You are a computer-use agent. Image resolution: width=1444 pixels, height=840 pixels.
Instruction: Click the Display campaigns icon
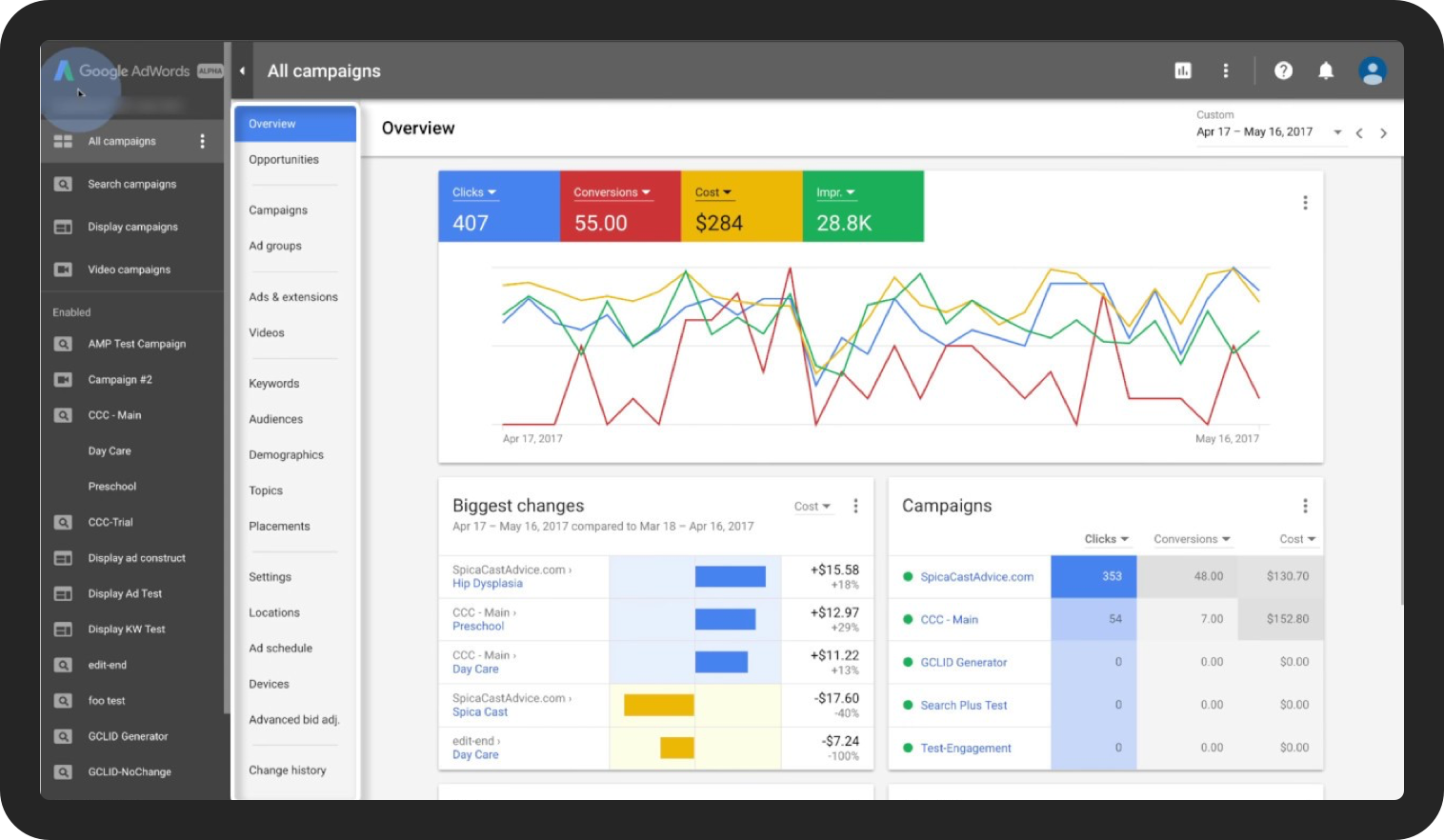[x=63, y=227]
